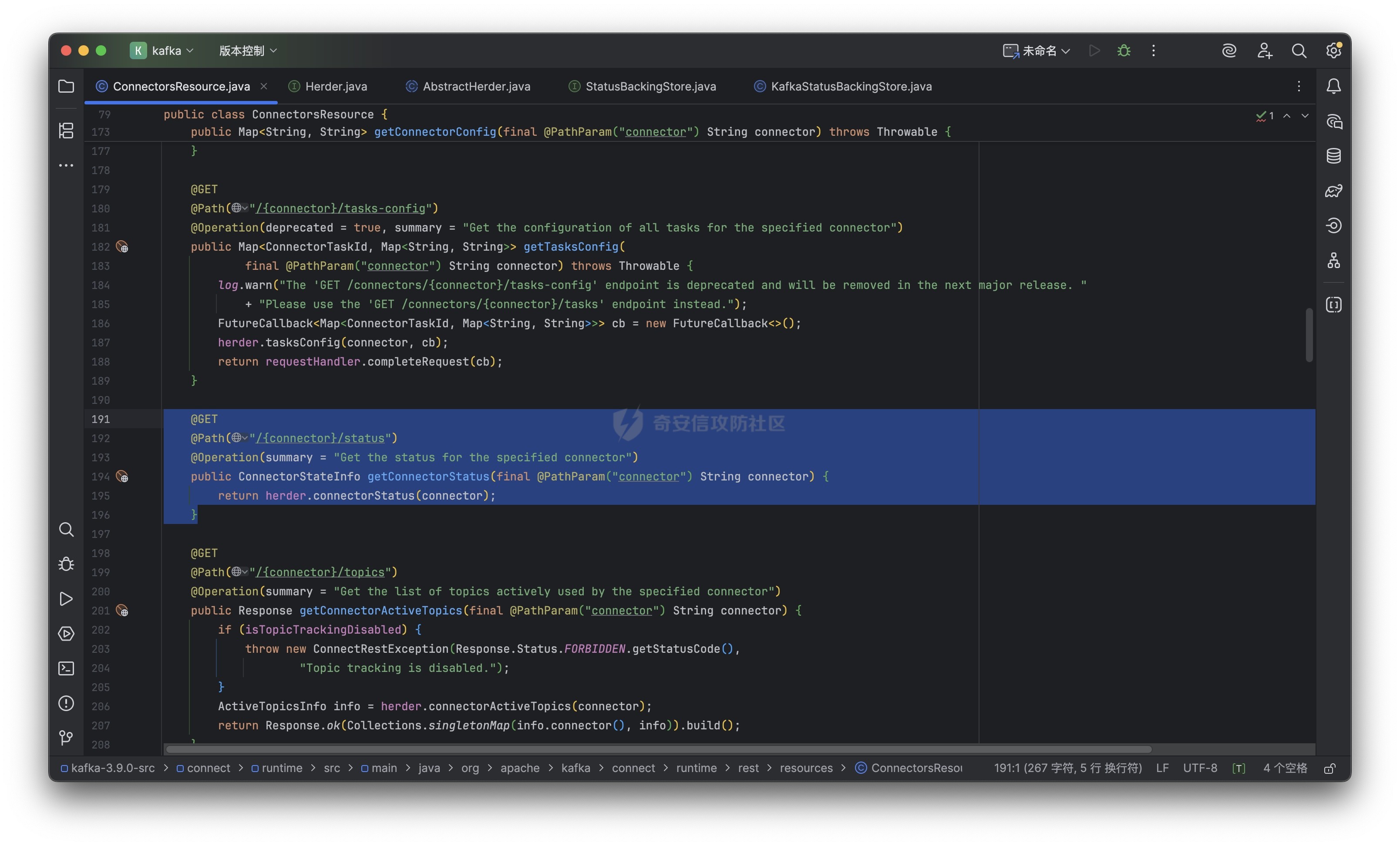Click ConnectorsResource class breadcrumb in status bar

pos(909,768)
